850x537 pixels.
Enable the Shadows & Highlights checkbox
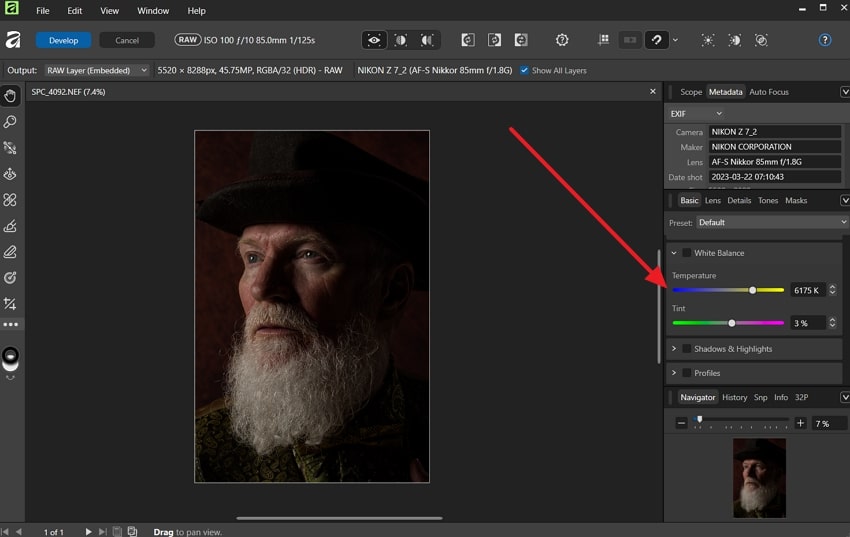click(686, 349)
